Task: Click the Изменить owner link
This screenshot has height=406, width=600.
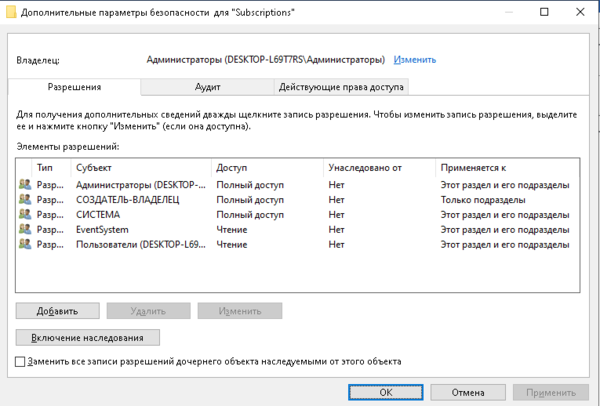Action: (415, 60)
